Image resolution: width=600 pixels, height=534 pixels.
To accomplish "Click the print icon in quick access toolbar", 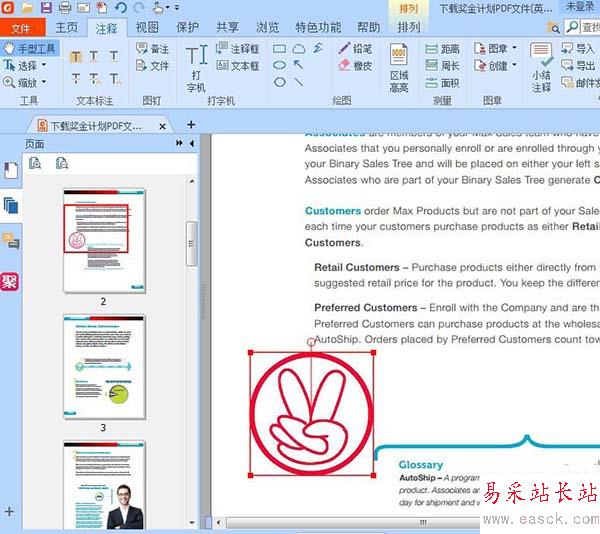I will click(65, 7).
